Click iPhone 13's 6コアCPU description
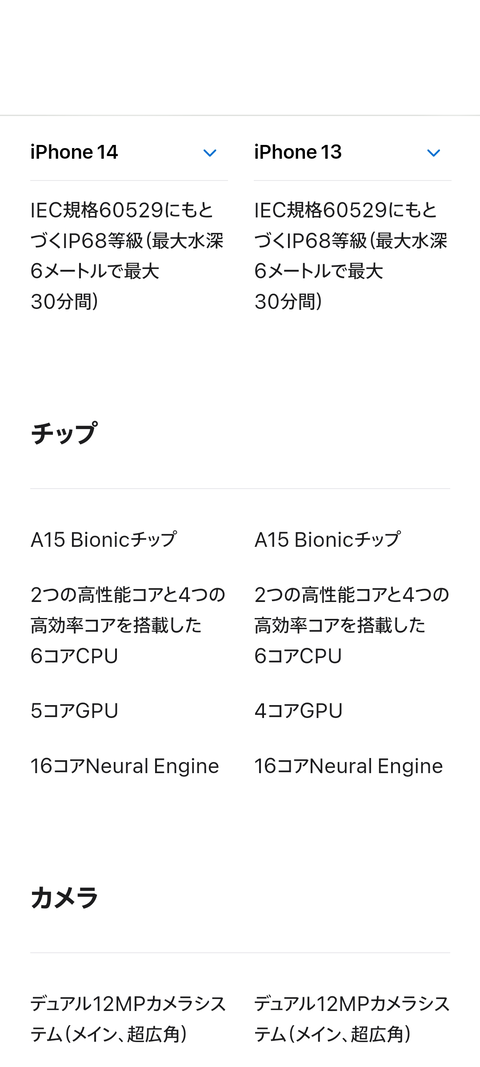The image size is (480, 1067). (352, 625)
